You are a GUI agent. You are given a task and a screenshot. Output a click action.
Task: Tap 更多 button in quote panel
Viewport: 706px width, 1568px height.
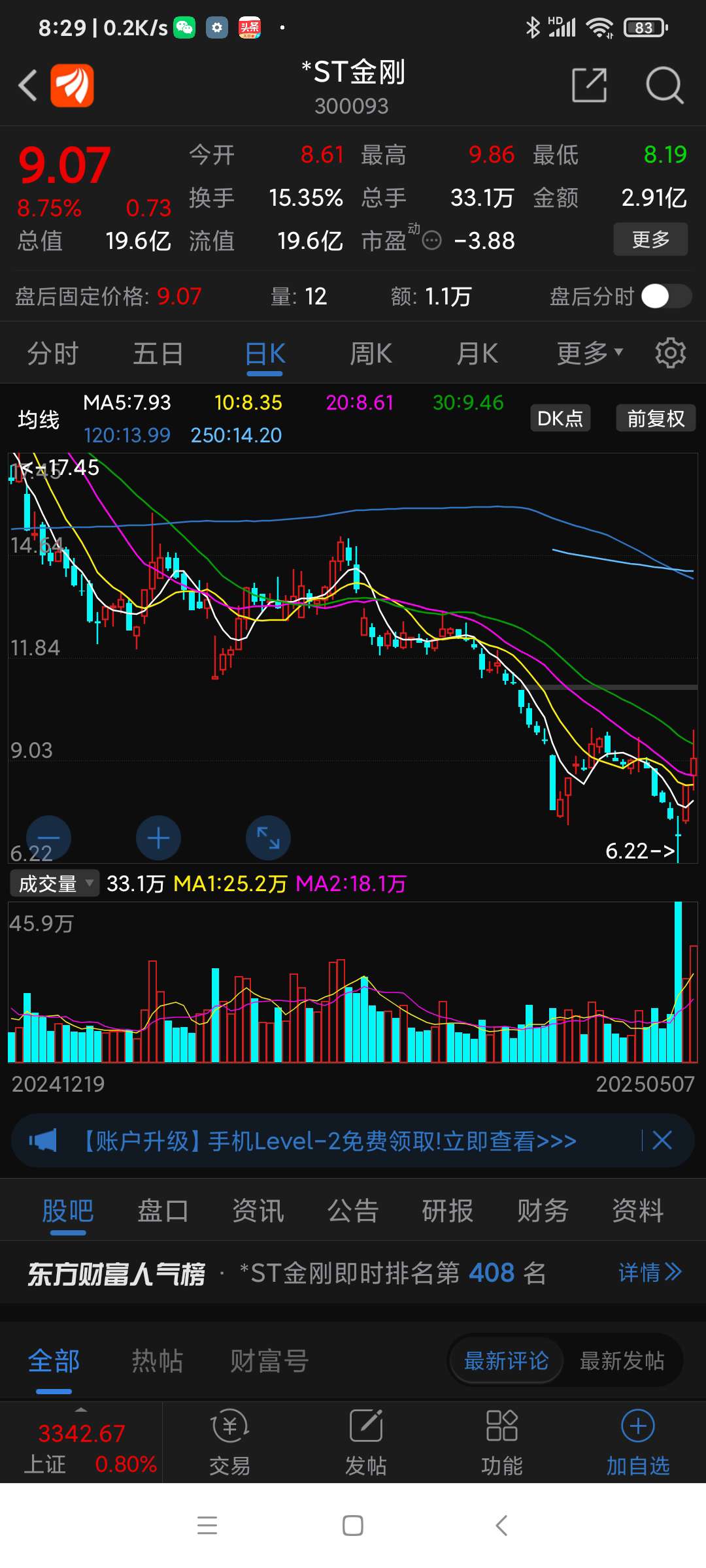coord(650,239)
